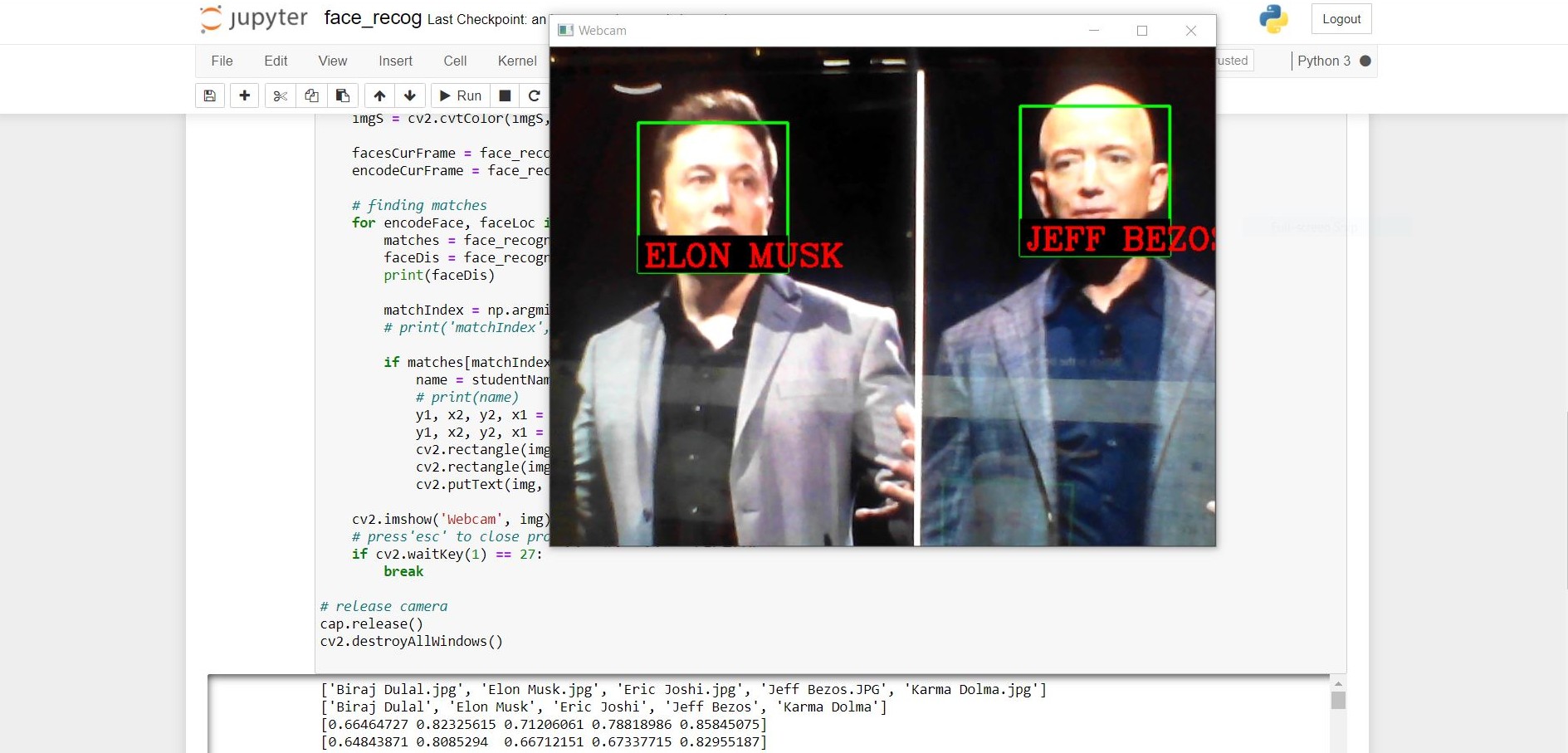1568x753 pixels.
Task: Click the '# release camera' comment
Action: coord(383,606)
